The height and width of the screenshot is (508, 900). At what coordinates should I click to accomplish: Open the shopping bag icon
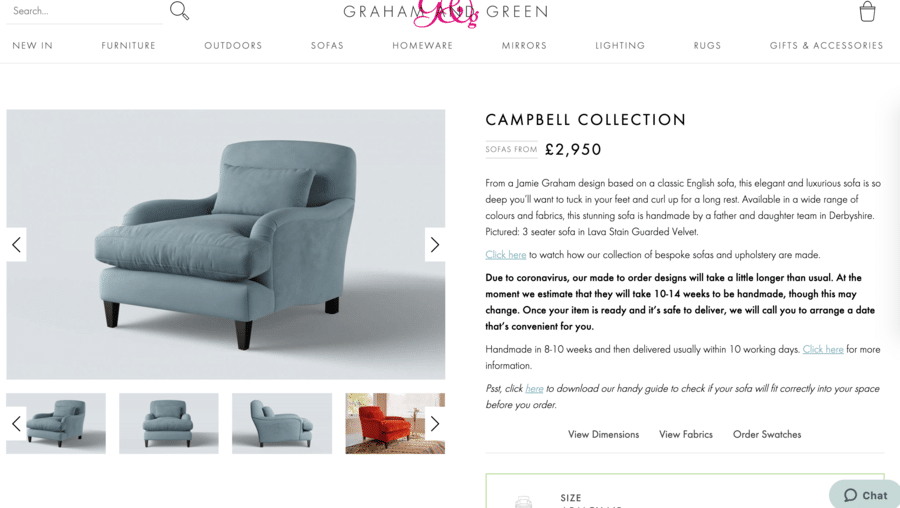tap(867, 11)
